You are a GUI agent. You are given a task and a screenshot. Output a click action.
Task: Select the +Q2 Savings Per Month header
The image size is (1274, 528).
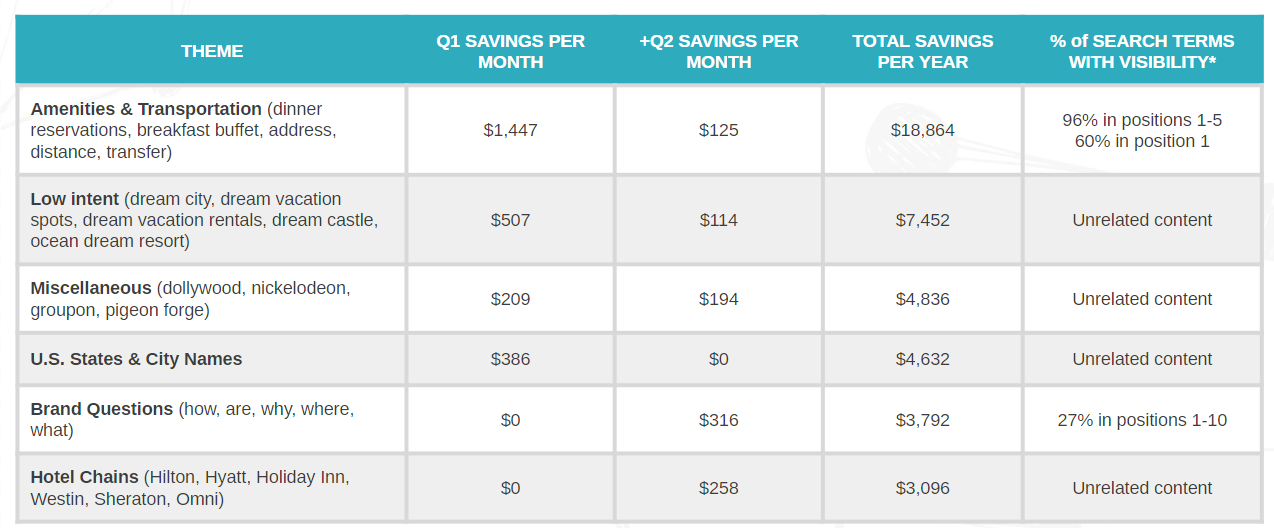pyautogui.click(x=718, y=51)
